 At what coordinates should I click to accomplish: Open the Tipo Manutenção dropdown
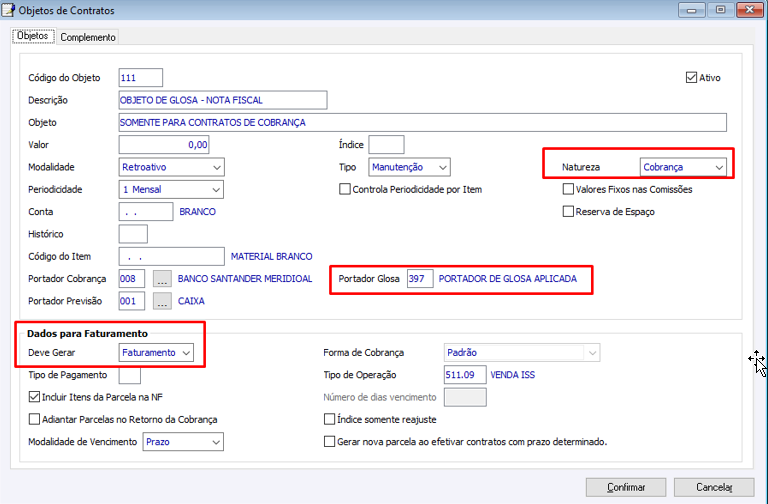click(409, 167)
